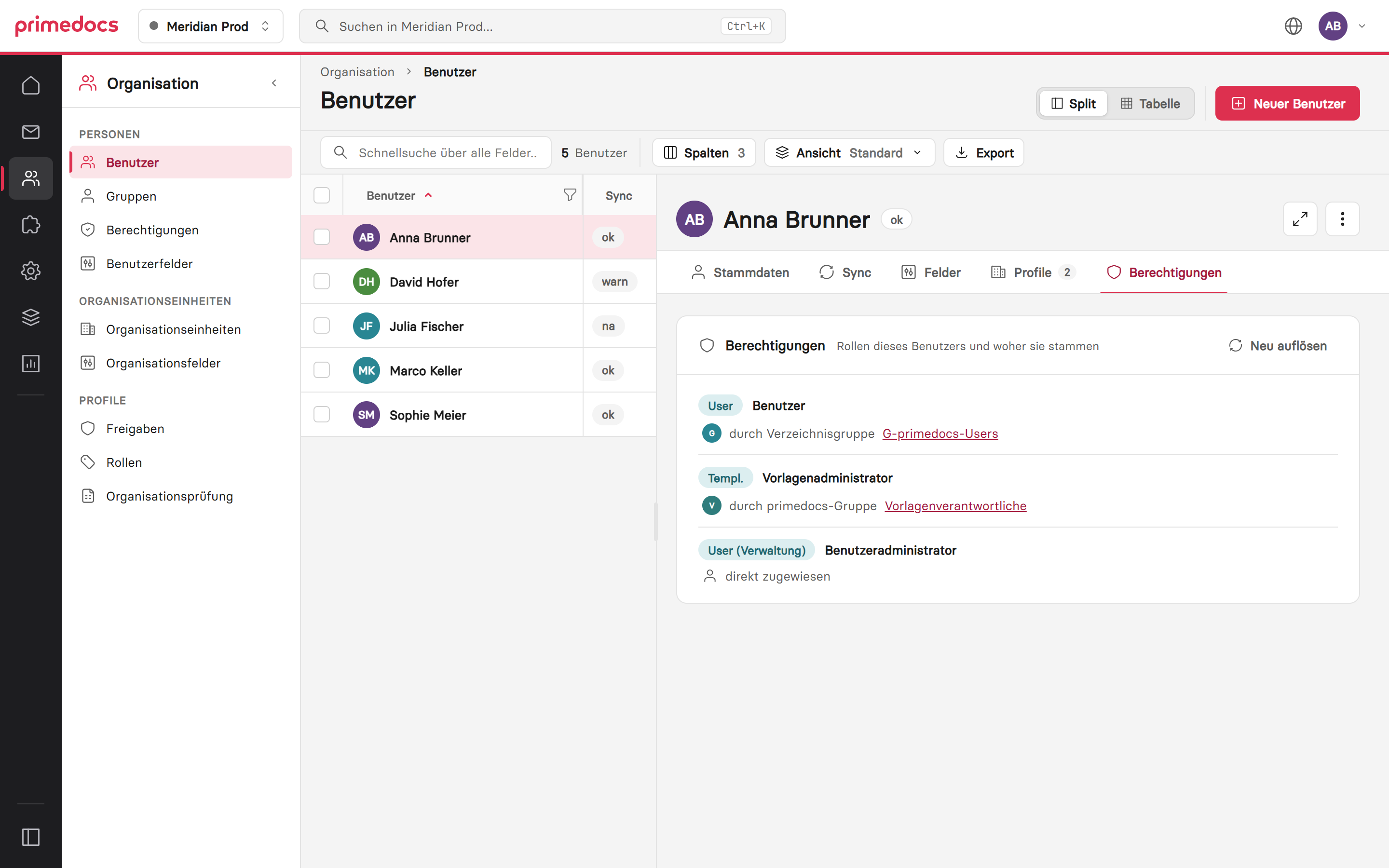Switch to Tabelle view
The image size is (1389, 868).
(x=1150, y=103)
